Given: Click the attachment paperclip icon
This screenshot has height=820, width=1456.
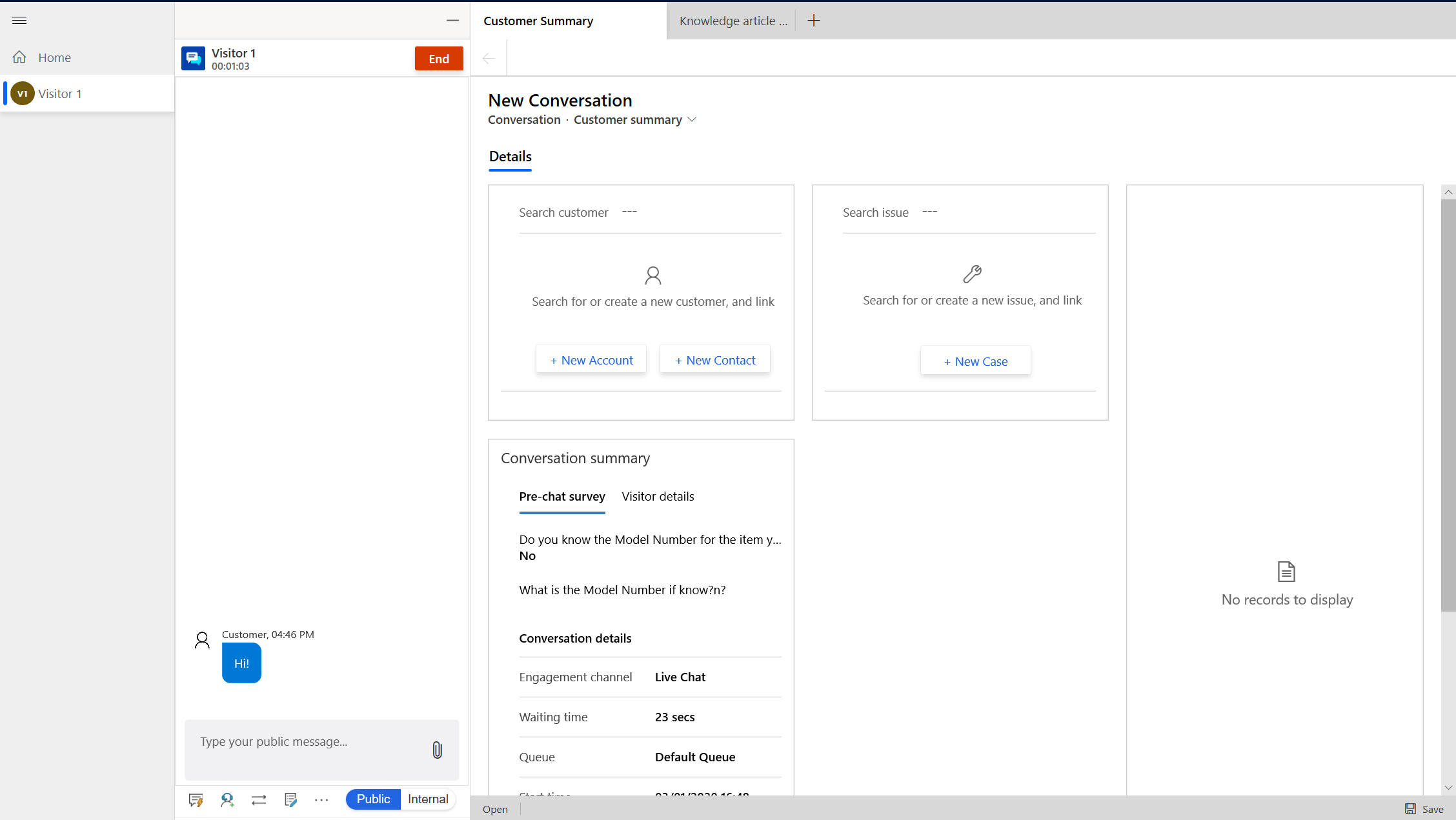Looking at the screenshot, I should (x=437, y=750).
